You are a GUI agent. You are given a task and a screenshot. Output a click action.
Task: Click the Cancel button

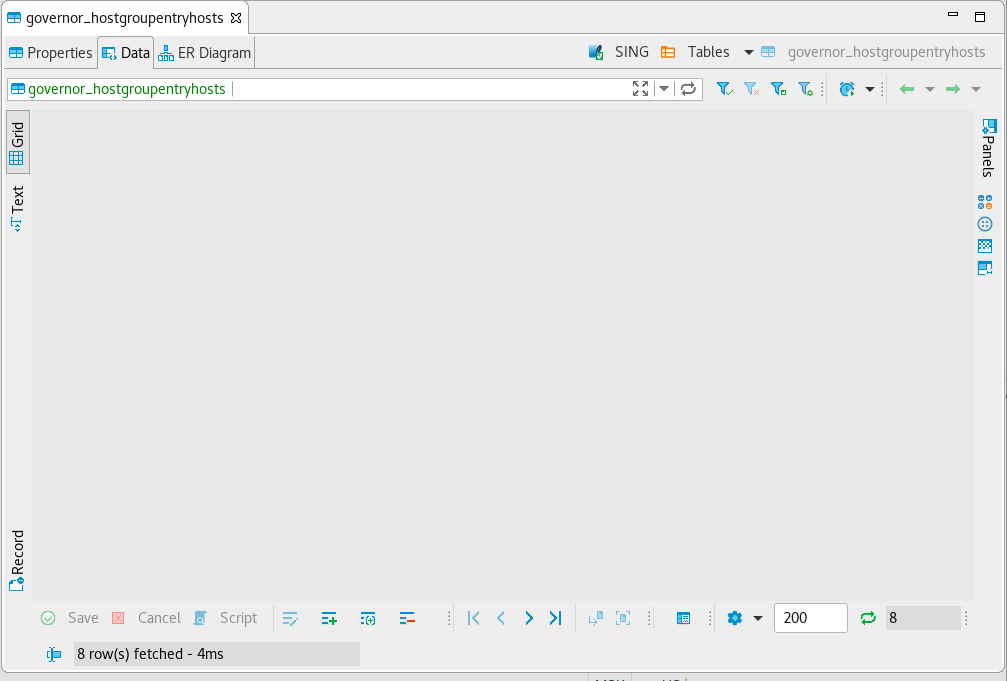point(146,618)
